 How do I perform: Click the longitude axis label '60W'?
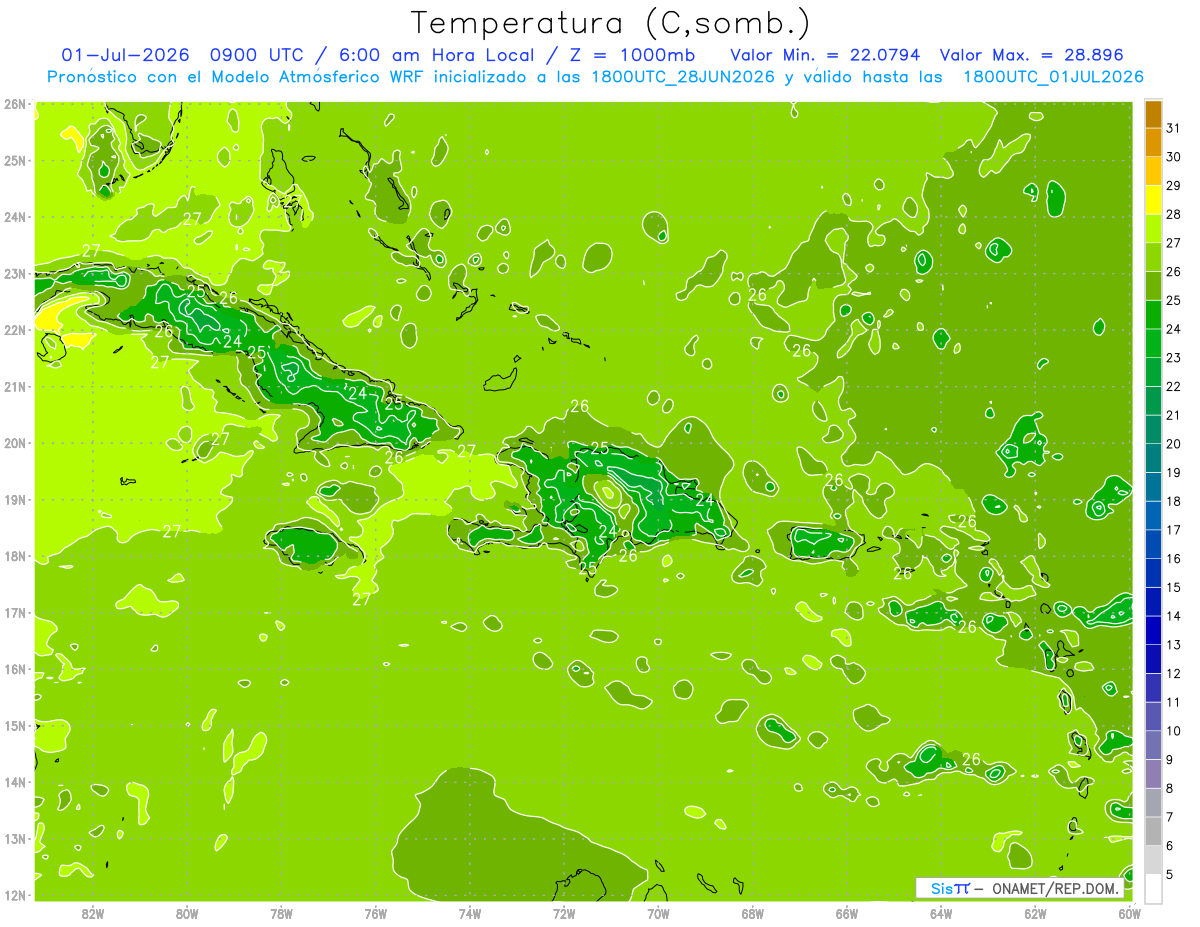click(x=1130, y=913)
